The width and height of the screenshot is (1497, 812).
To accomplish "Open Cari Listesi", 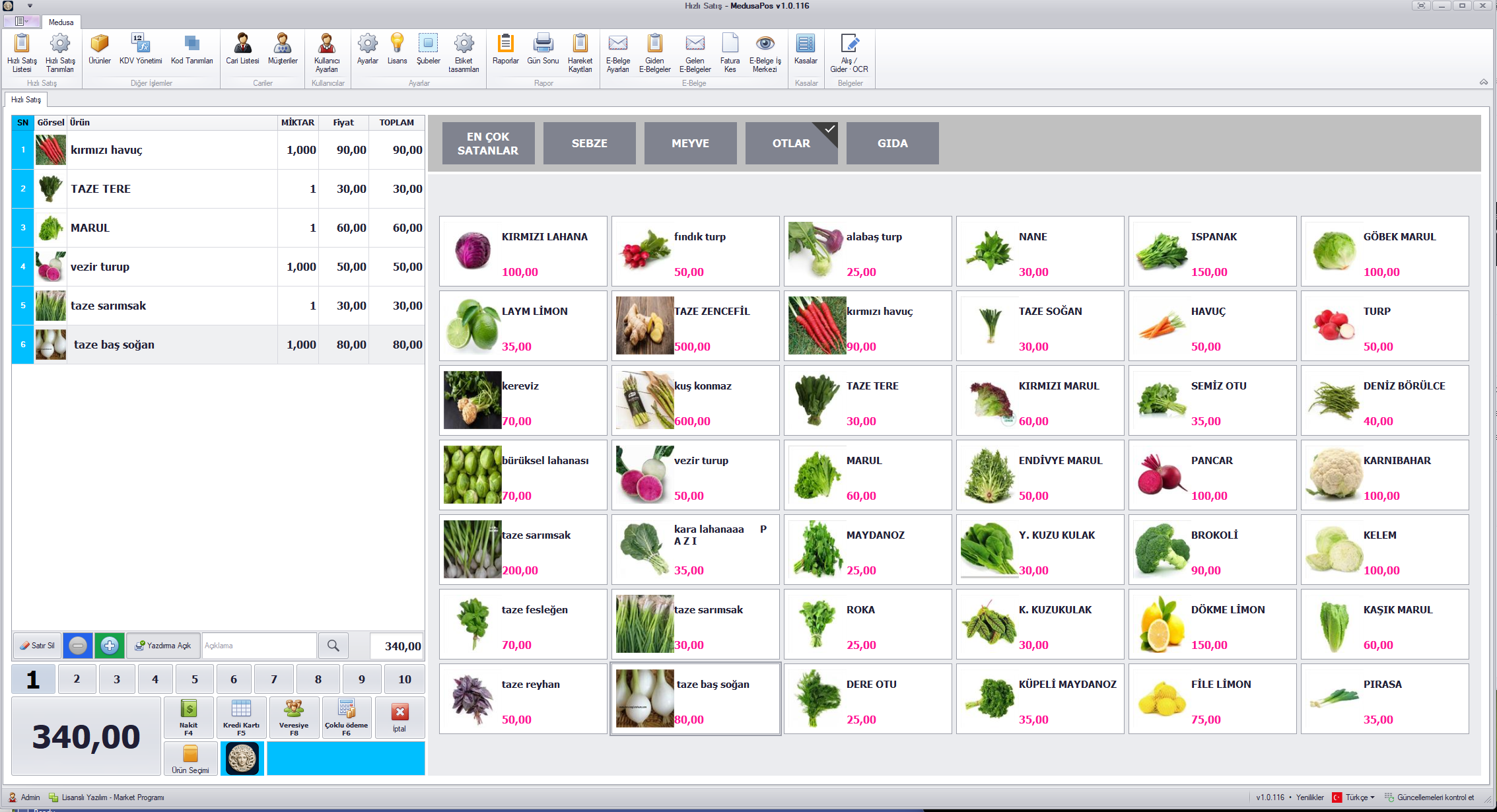I will [x=242, y=50].
